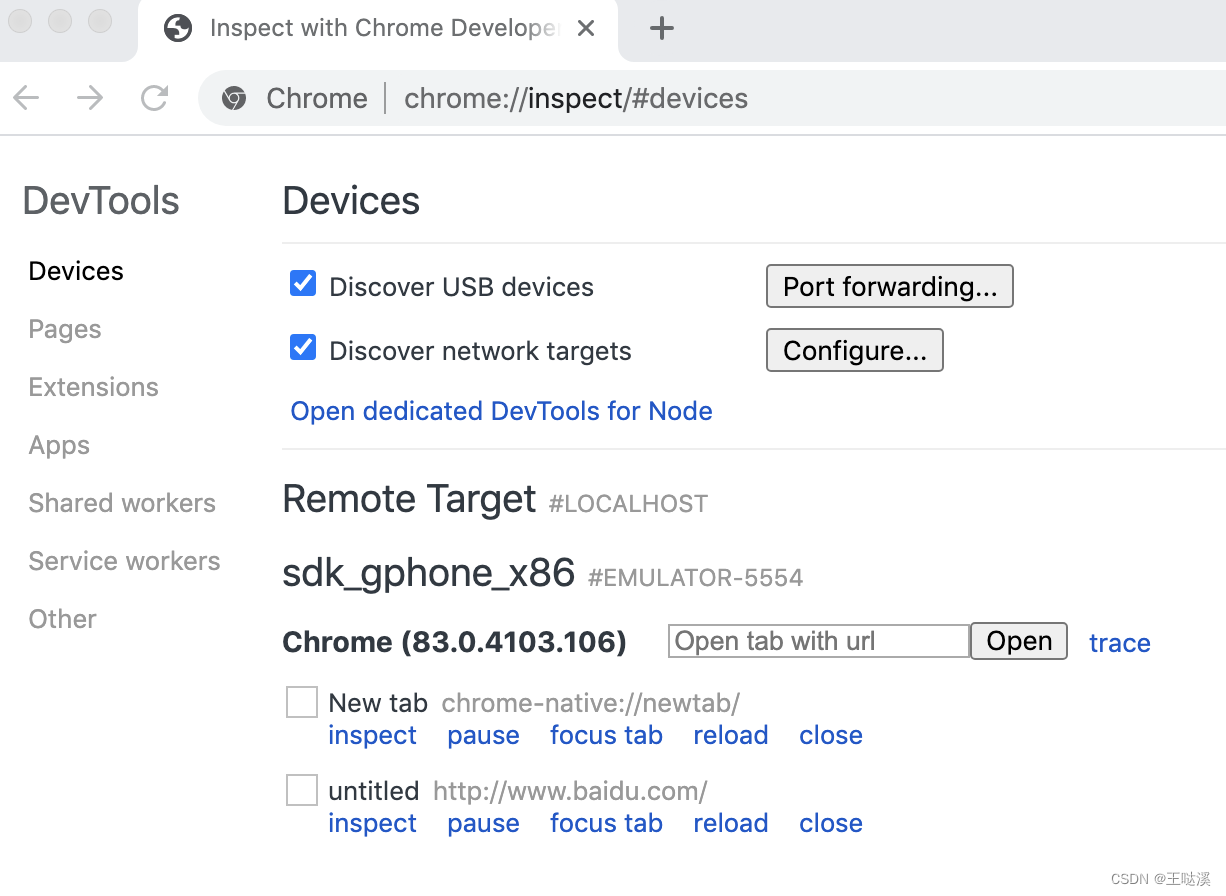This screenshot has width=1226, height=896.
Task: Click the Devices page heading above the options
Action: coord(352,200)
